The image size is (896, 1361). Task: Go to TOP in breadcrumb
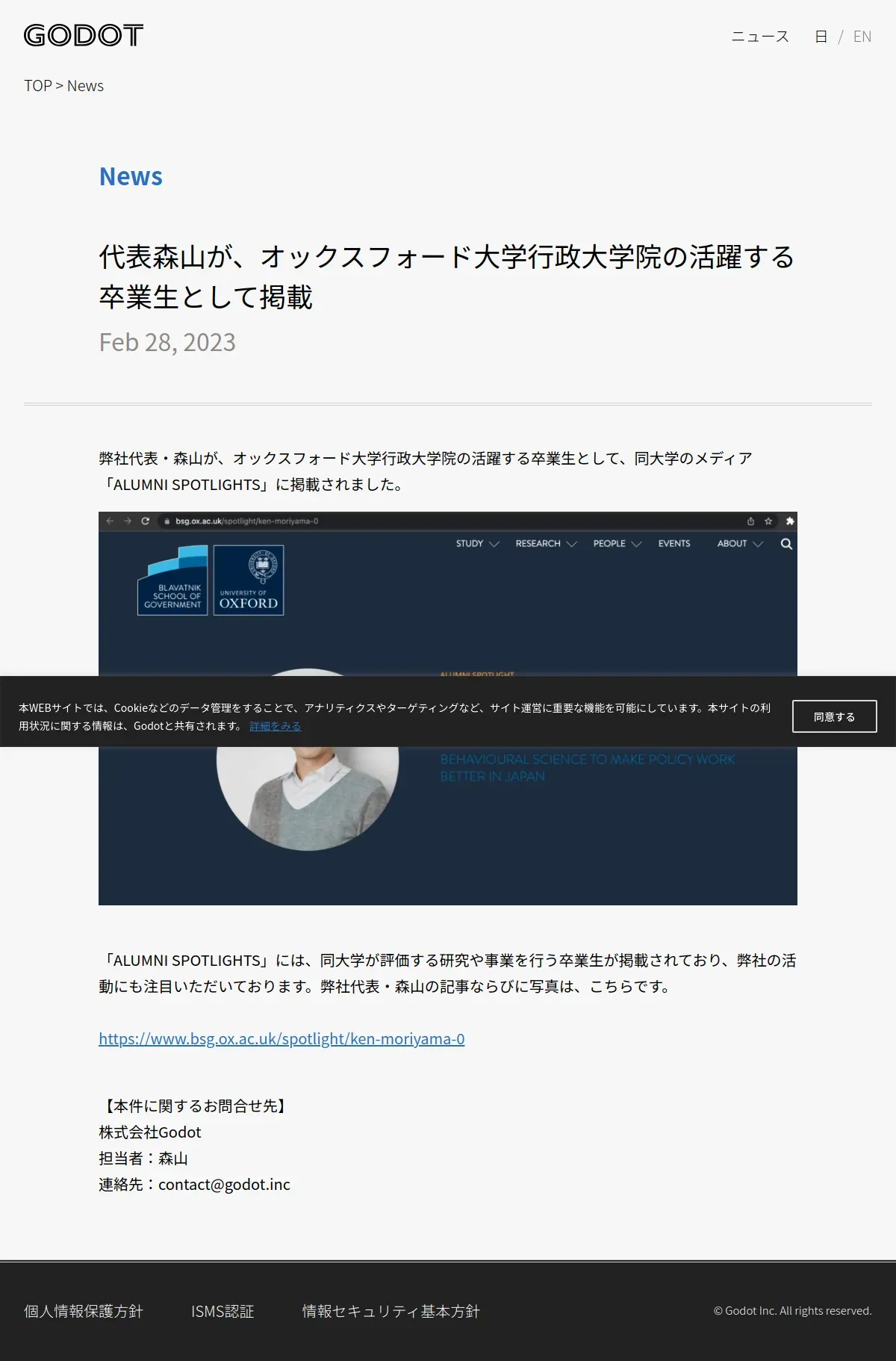pyautogui.click(x=38, y=86)
